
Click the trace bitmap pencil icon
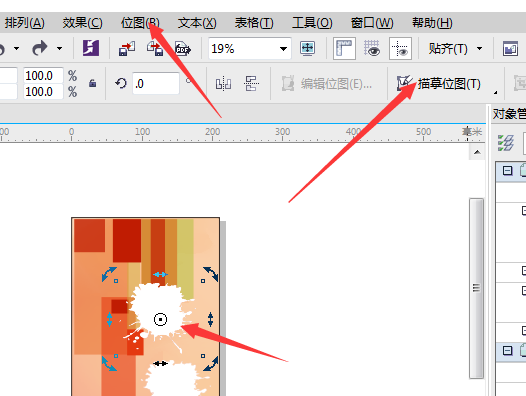pos(405,83)
